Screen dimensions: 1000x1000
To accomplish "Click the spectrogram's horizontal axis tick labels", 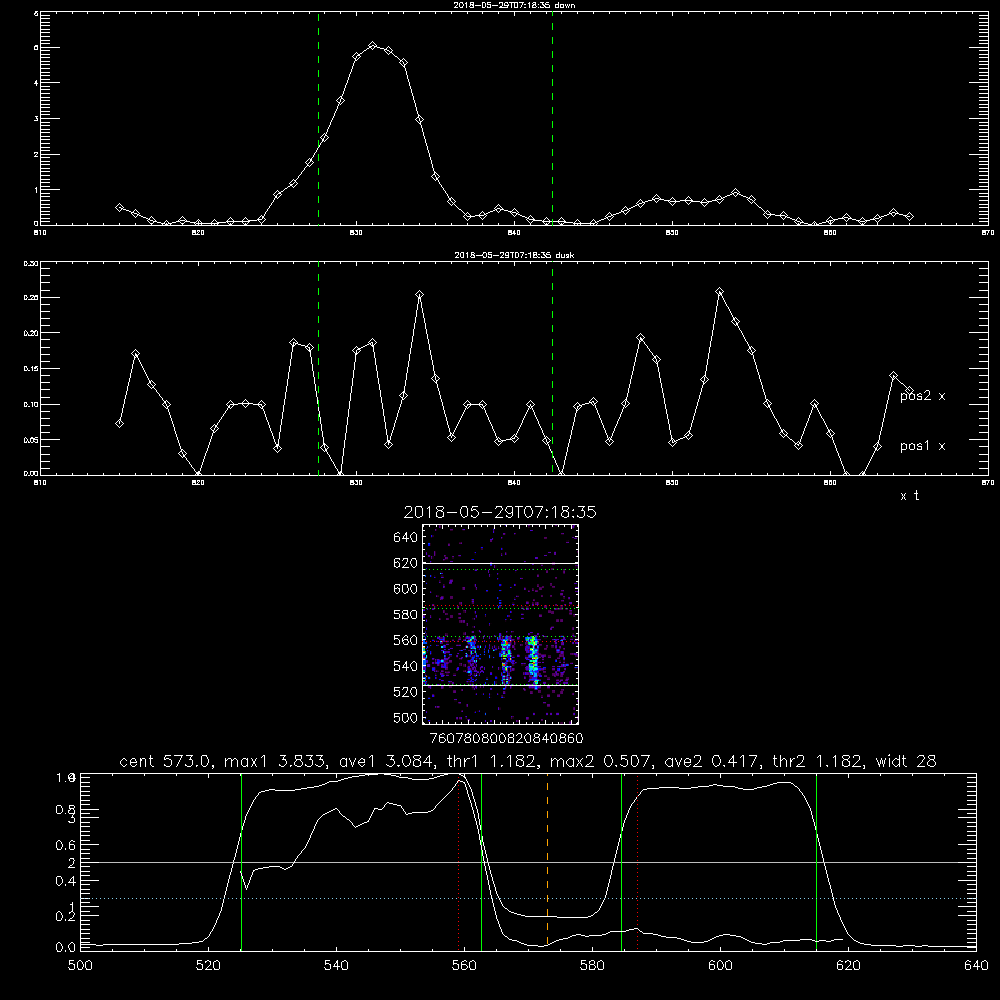I will [506, 738].
